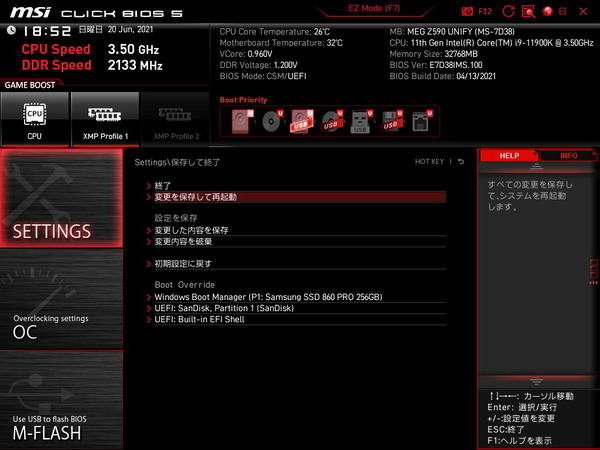Select the USB hard disk boot icon
This screenshot has width=600, height=450.
302,121
